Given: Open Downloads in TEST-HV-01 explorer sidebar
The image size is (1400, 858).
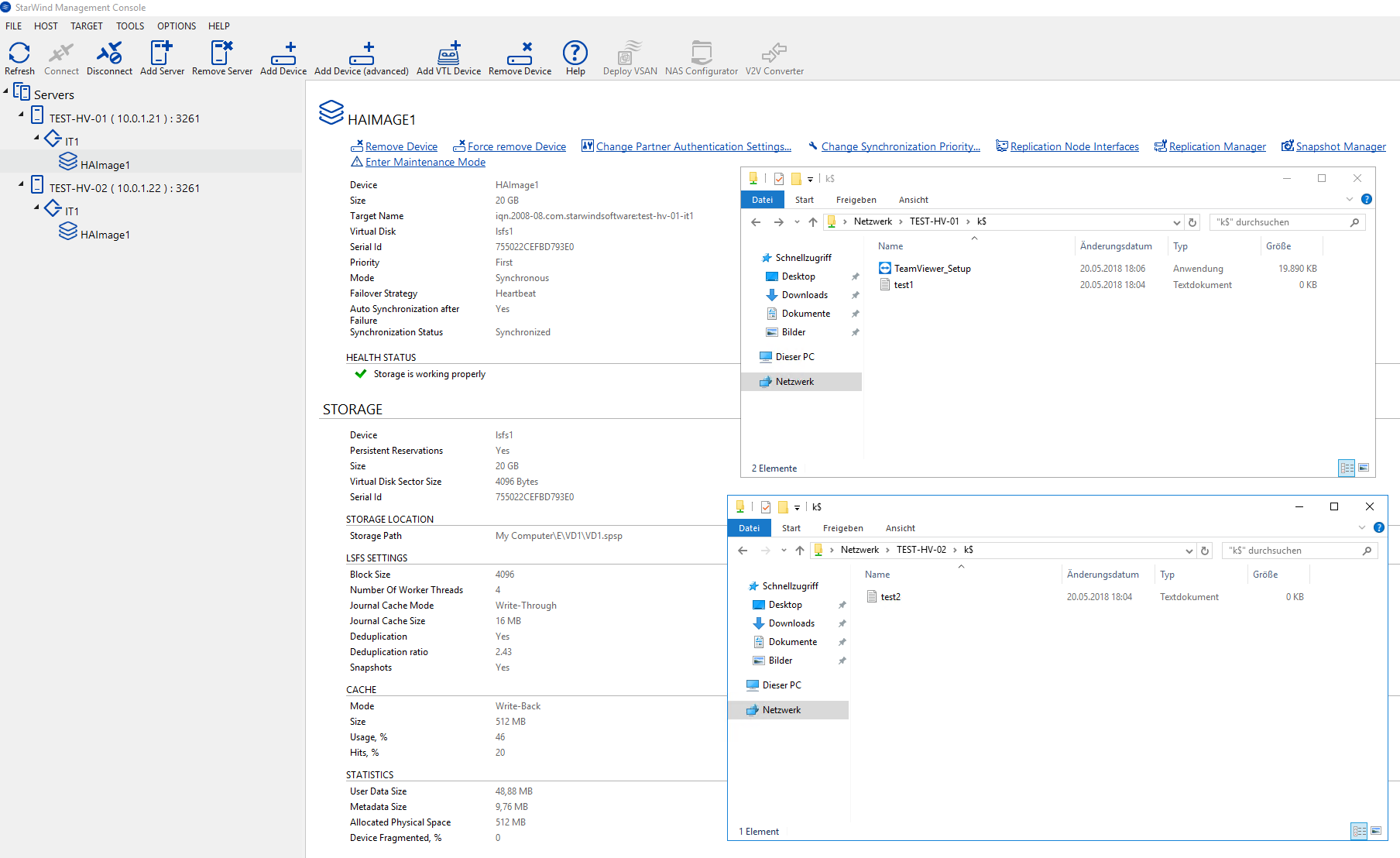Looking at the screenshot, I should coord(805,295).
